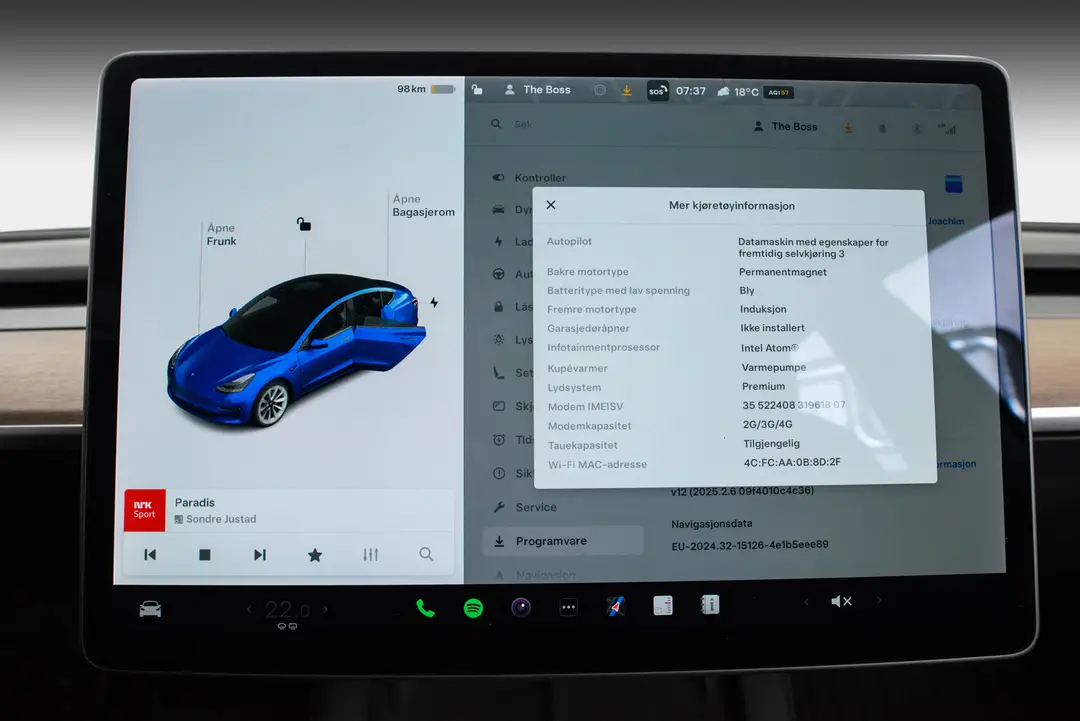This screenshot has height=721, width=1080.
Task: Tap the AQI air quality badge
Action: click(x=778, y=92)
